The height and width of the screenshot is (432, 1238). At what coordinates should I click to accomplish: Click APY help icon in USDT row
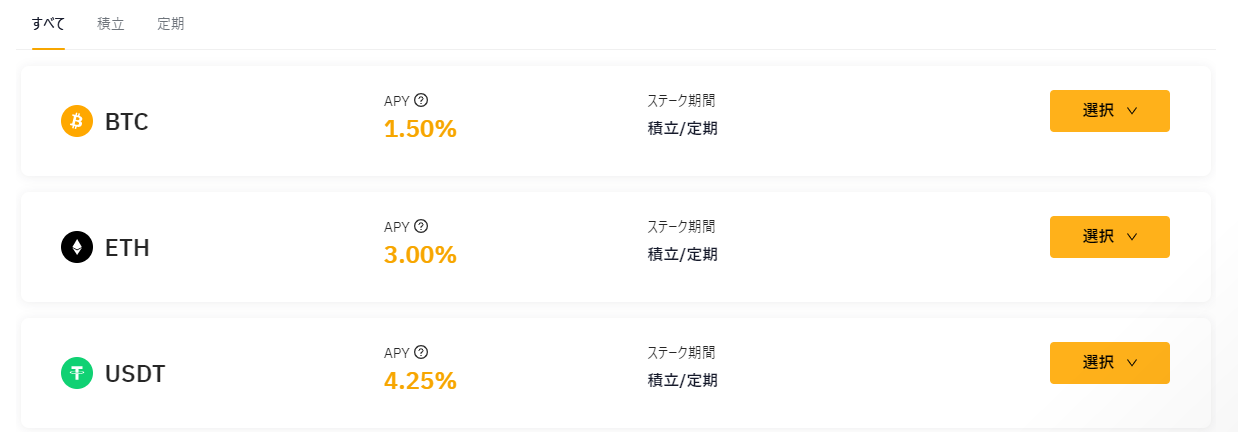pyautogui.click(x=421, y=352)
